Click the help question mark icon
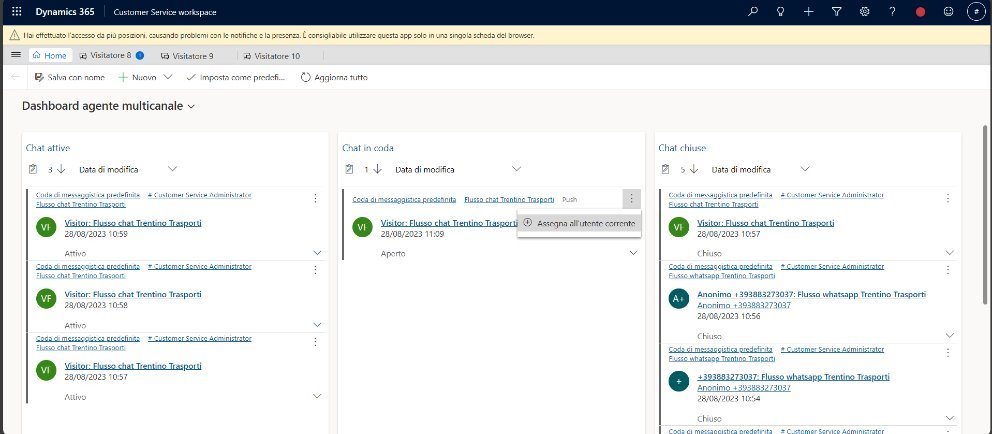This screenshot has width=992, height=434. 892,11
